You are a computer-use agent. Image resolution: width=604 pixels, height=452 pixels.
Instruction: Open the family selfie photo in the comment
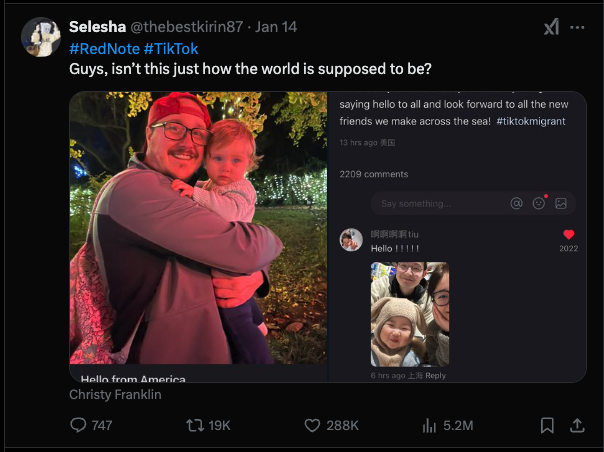pos(409,314)
